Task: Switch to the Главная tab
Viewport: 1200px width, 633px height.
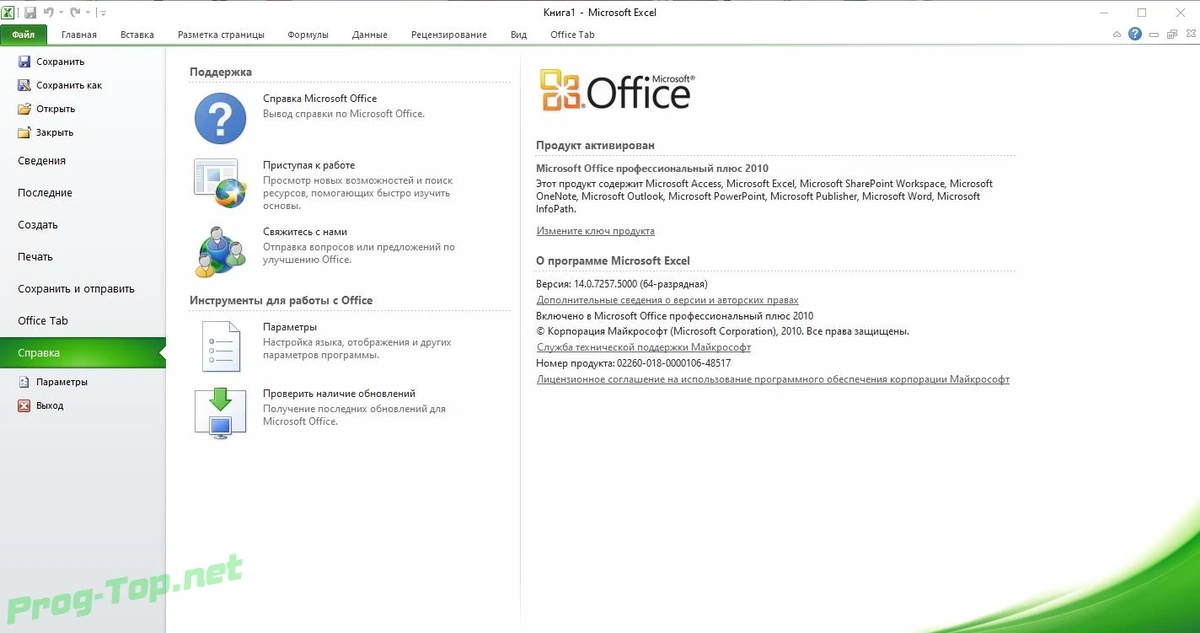Action: 79,34
